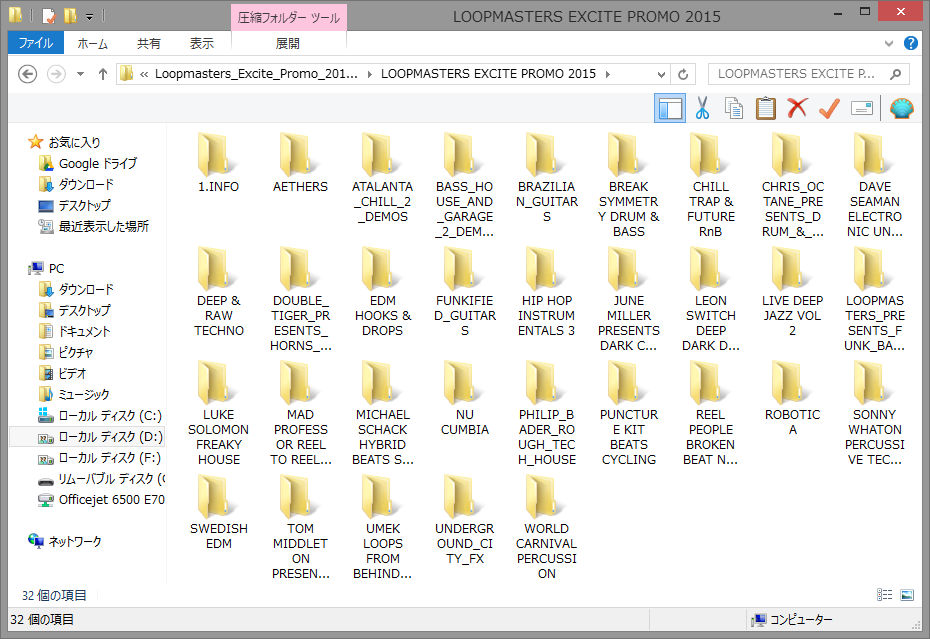This screenshot has width=930, height=639.
Task: Select WORLD CARNIVAL PERCUSSION folder
Action: tap(546, 527)
